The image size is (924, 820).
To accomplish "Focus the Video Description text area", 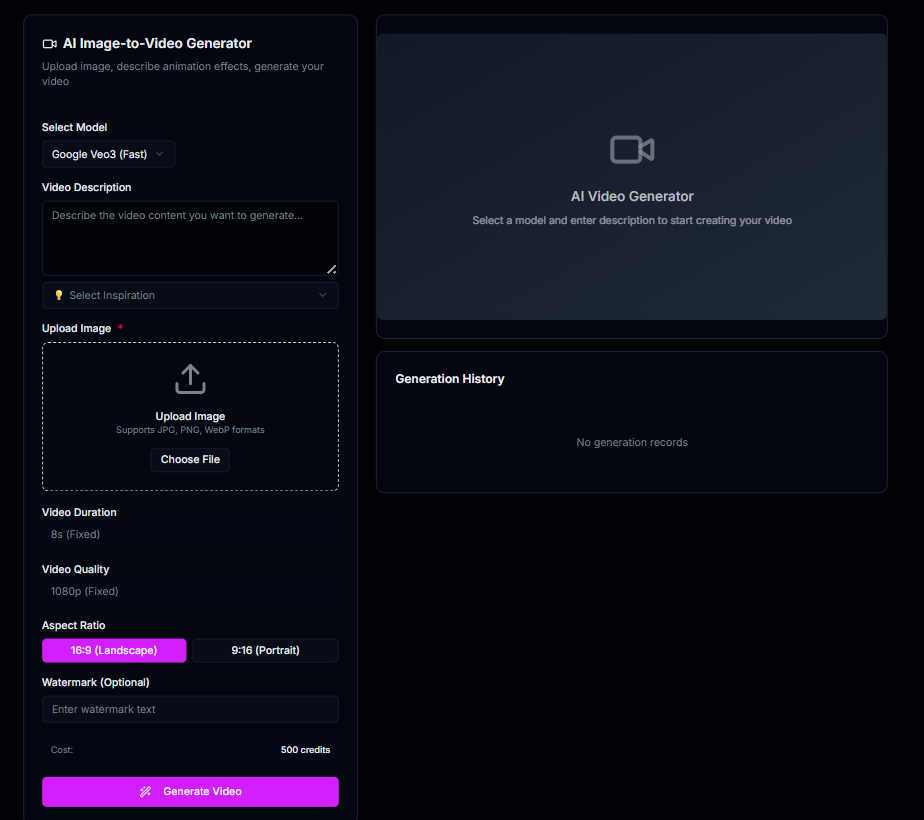I will tap(190, 239).
